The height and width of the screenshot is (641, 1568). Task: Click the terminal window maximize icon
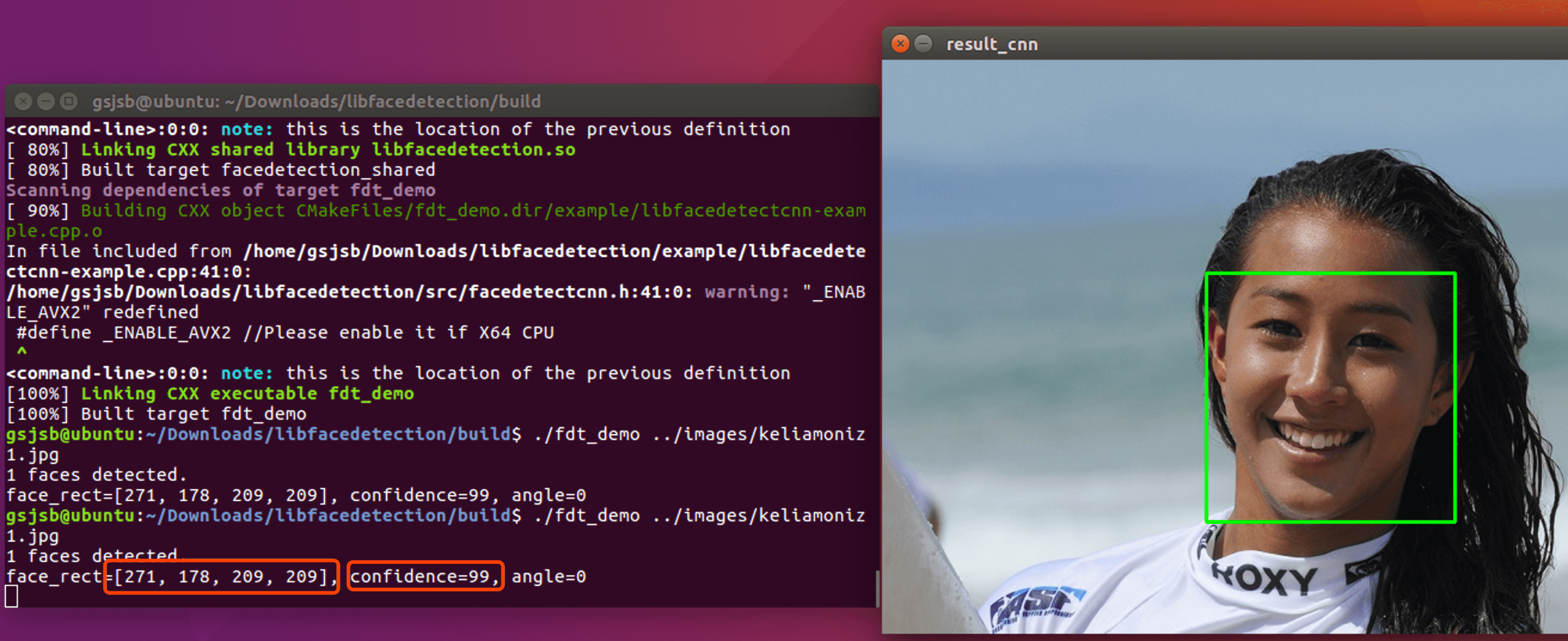(68, 101)
